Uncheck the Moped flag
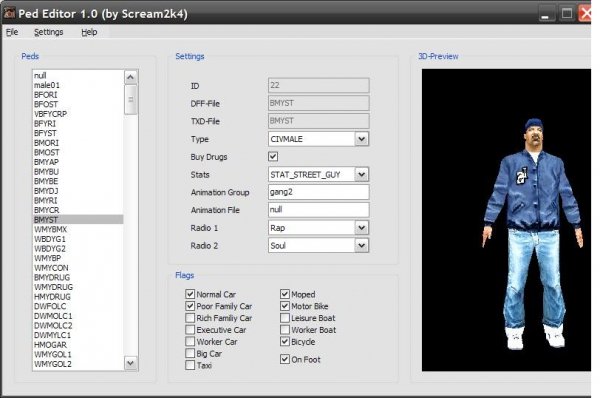This screenshot has height=398, width=600. (x=285, y=294)
